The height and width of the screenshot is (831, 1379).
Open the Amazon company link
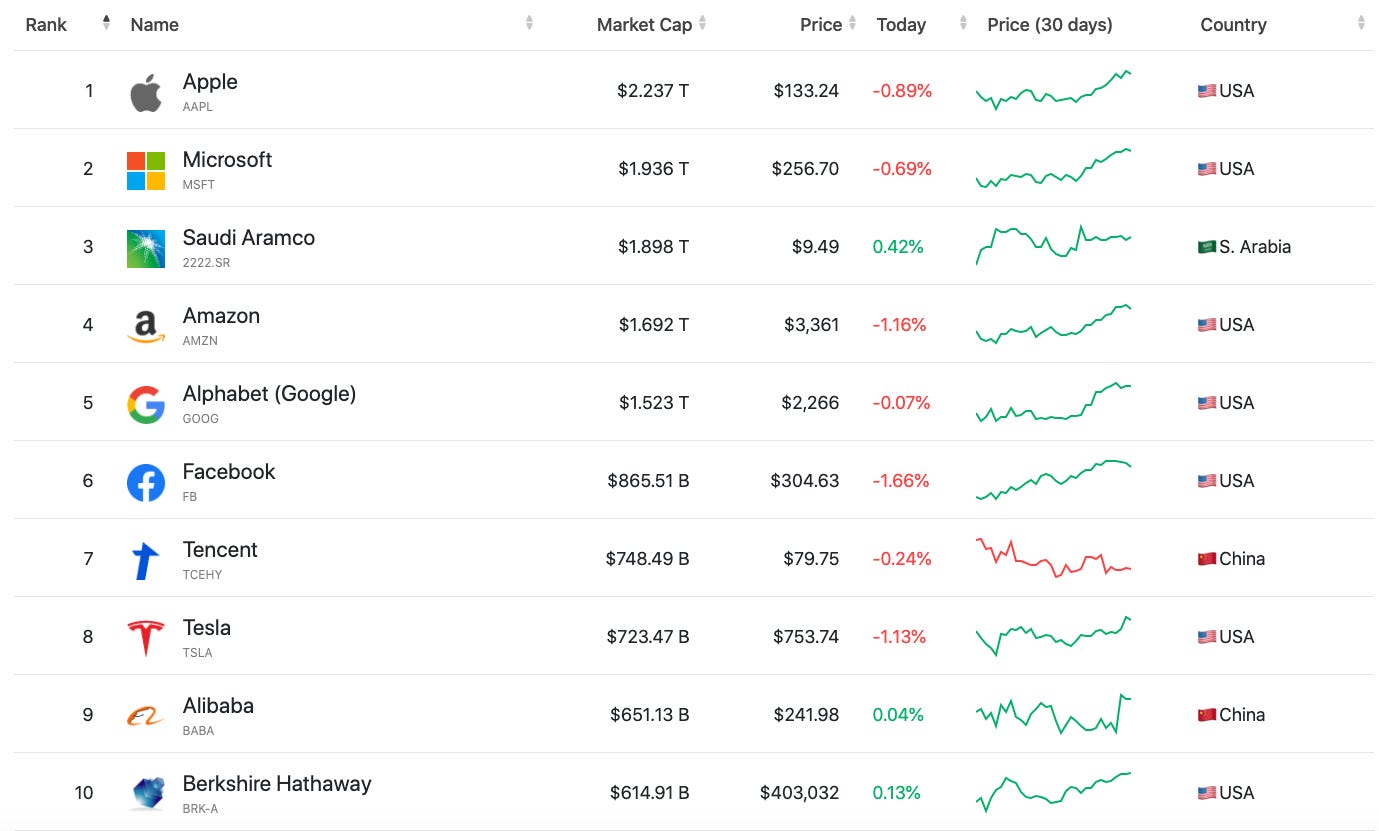(x=221, y=316)
